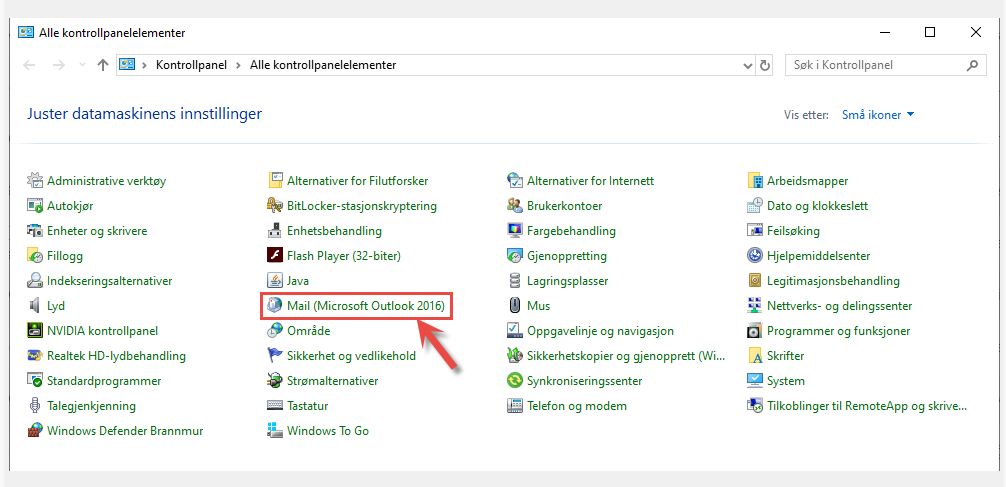Click the Søk i Kontrollpanel search field
This screenshot has height=487, width=1006.
(886, 65)
